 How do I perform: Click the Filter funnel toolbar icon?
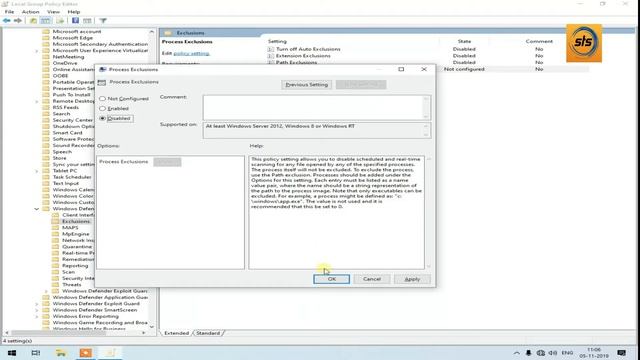pyautogui.click(x=103, y=20)
